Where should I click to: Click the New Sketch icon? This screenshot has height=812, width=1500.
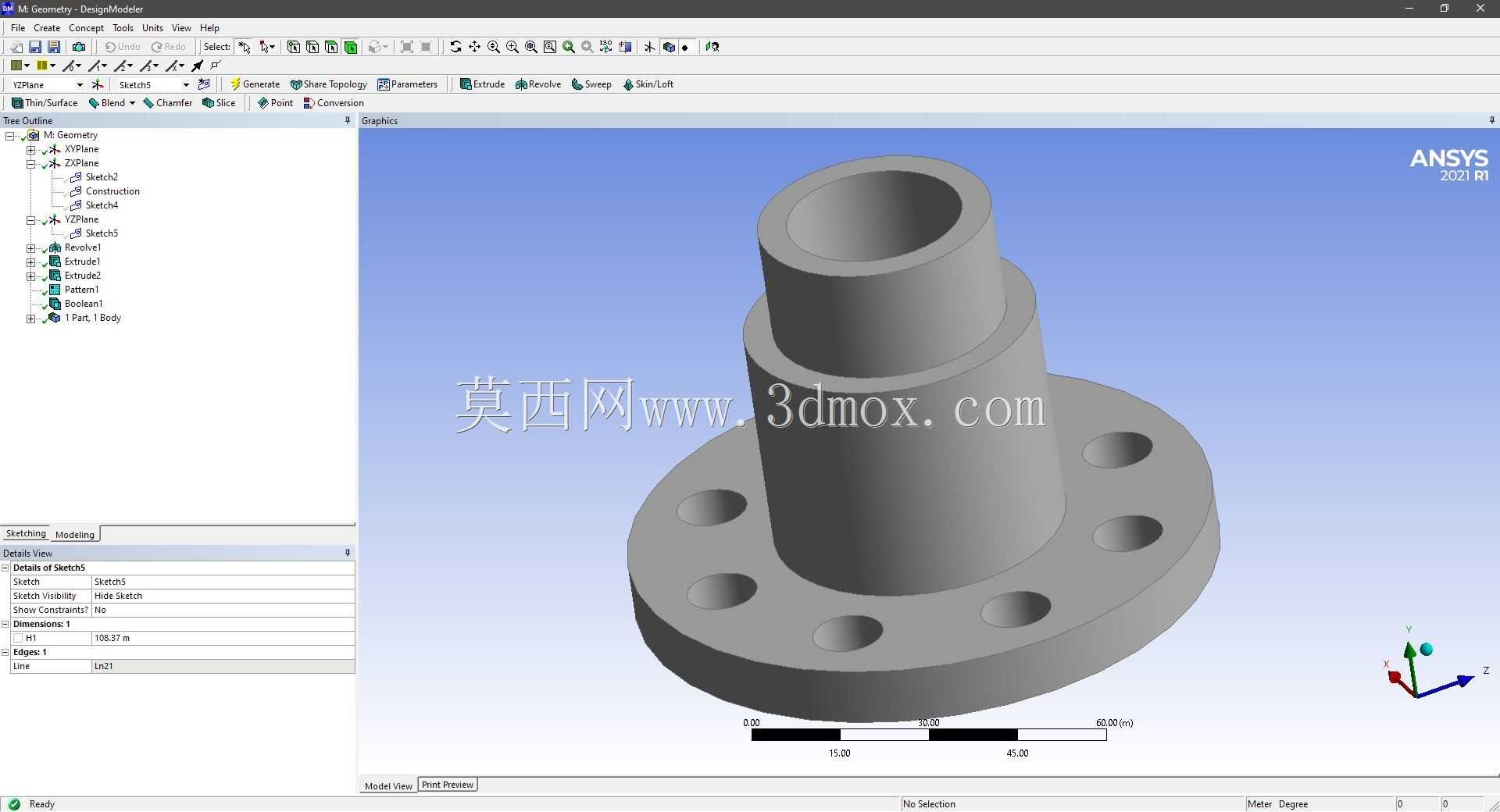204,84
